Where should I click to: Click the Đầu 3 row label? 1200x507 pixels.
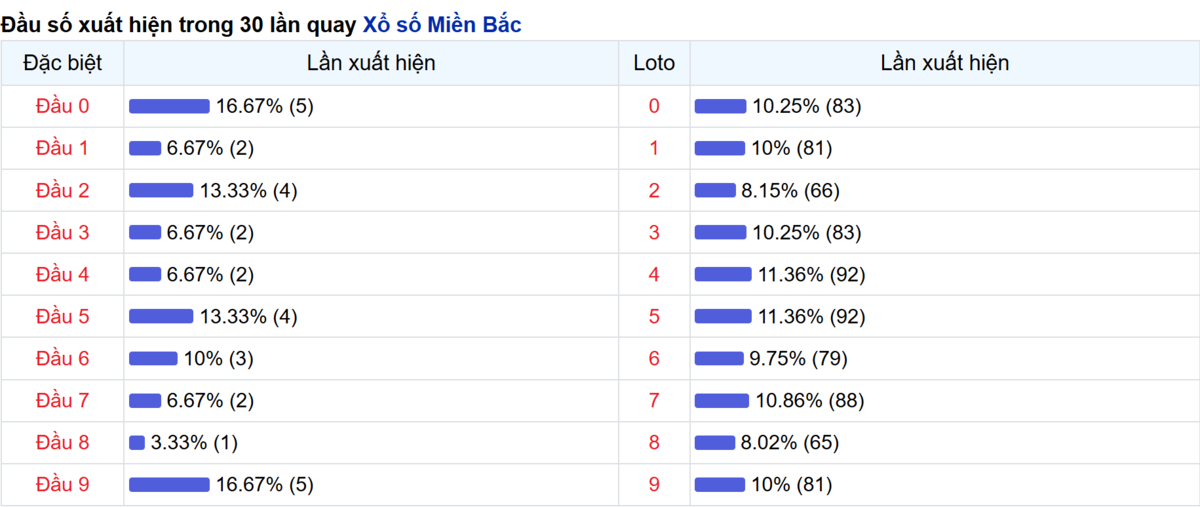(62, 232)
